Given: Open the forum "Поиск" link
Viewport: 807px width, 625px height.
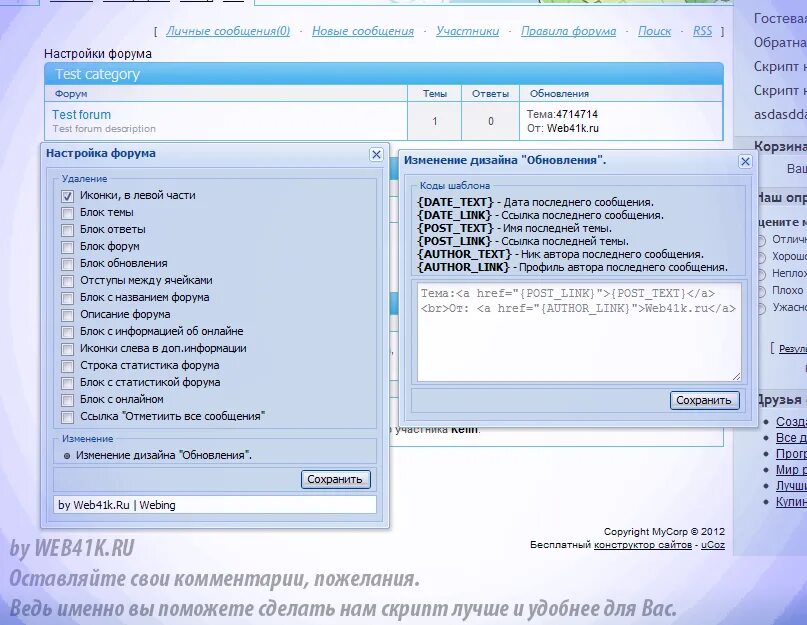Looking at the screenshot, I should point(654,31).
